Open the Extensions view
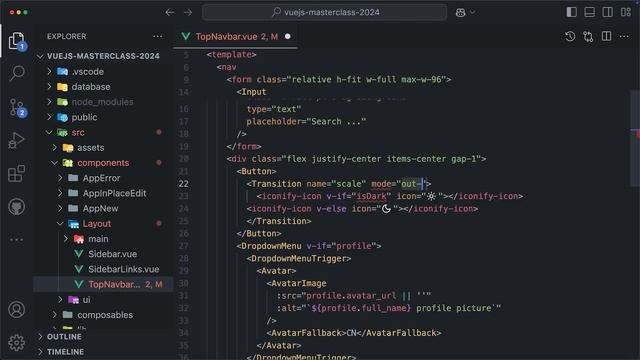 coord(16,173)
